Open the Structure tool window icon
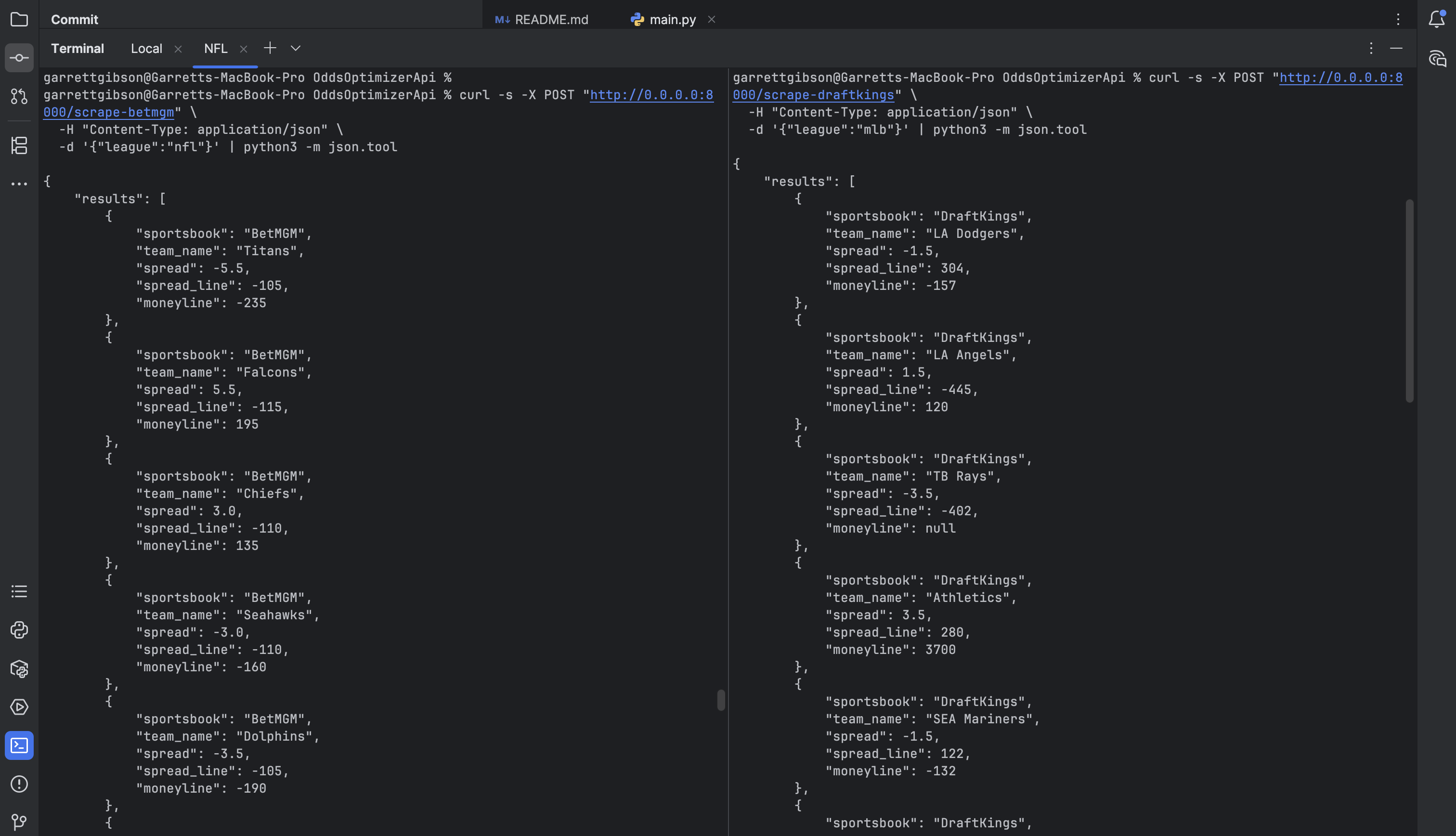The width and height of the screenshot is (1456, 836). 19,145
